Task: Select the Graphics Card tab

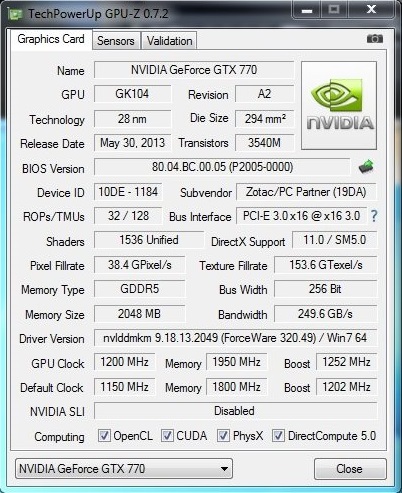Action: point(51,39)
